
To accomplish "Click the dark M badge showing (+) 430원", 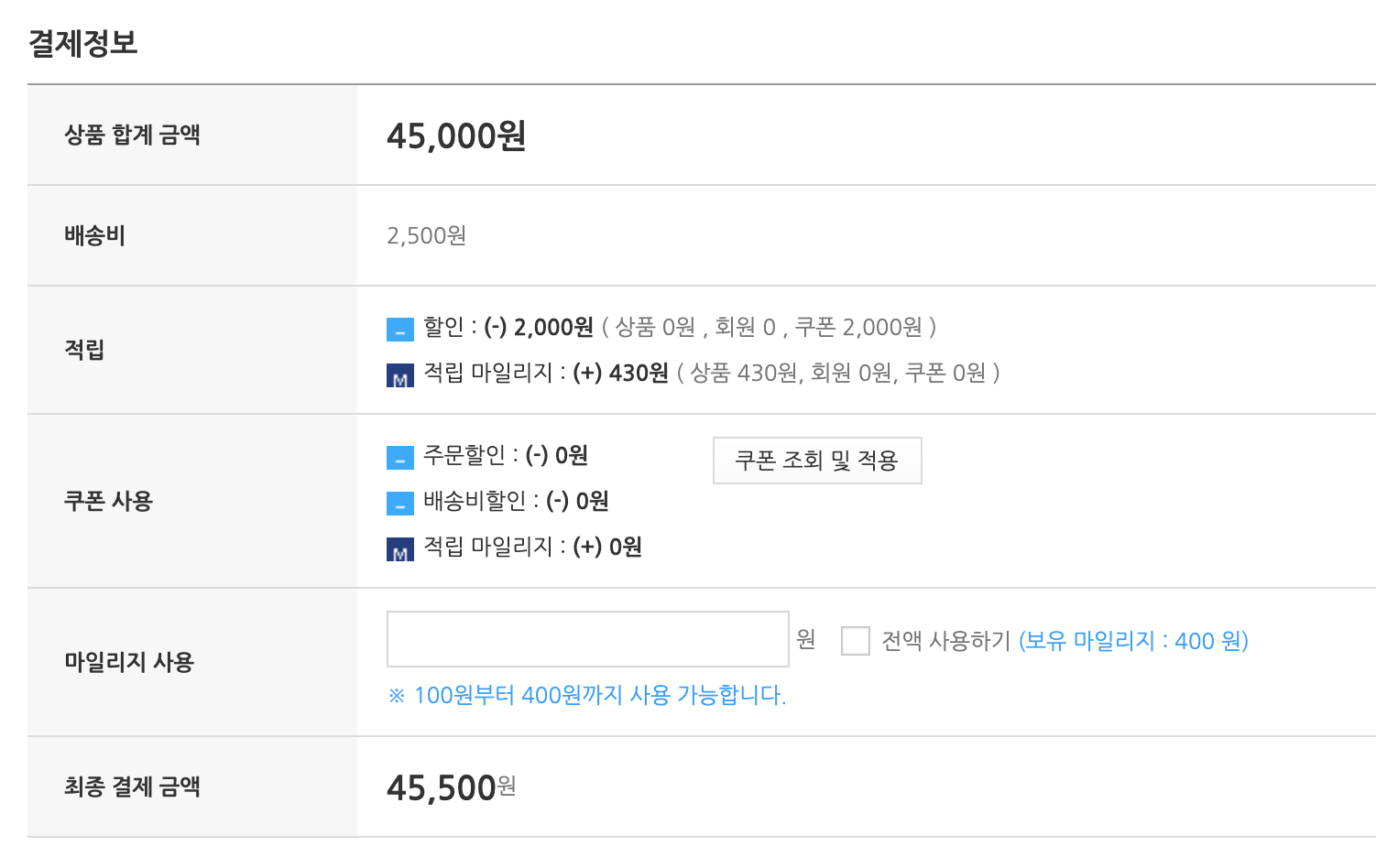I will coord(399,374).
